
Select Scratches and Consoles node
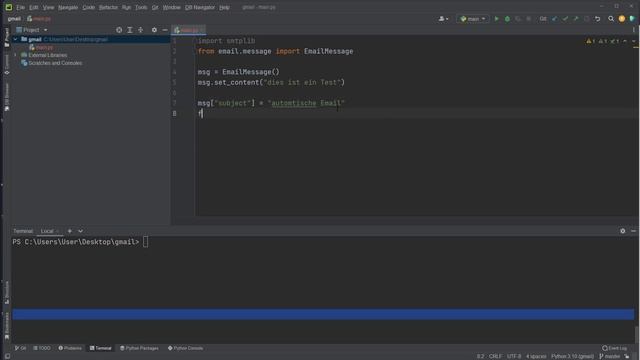[51, 63]
